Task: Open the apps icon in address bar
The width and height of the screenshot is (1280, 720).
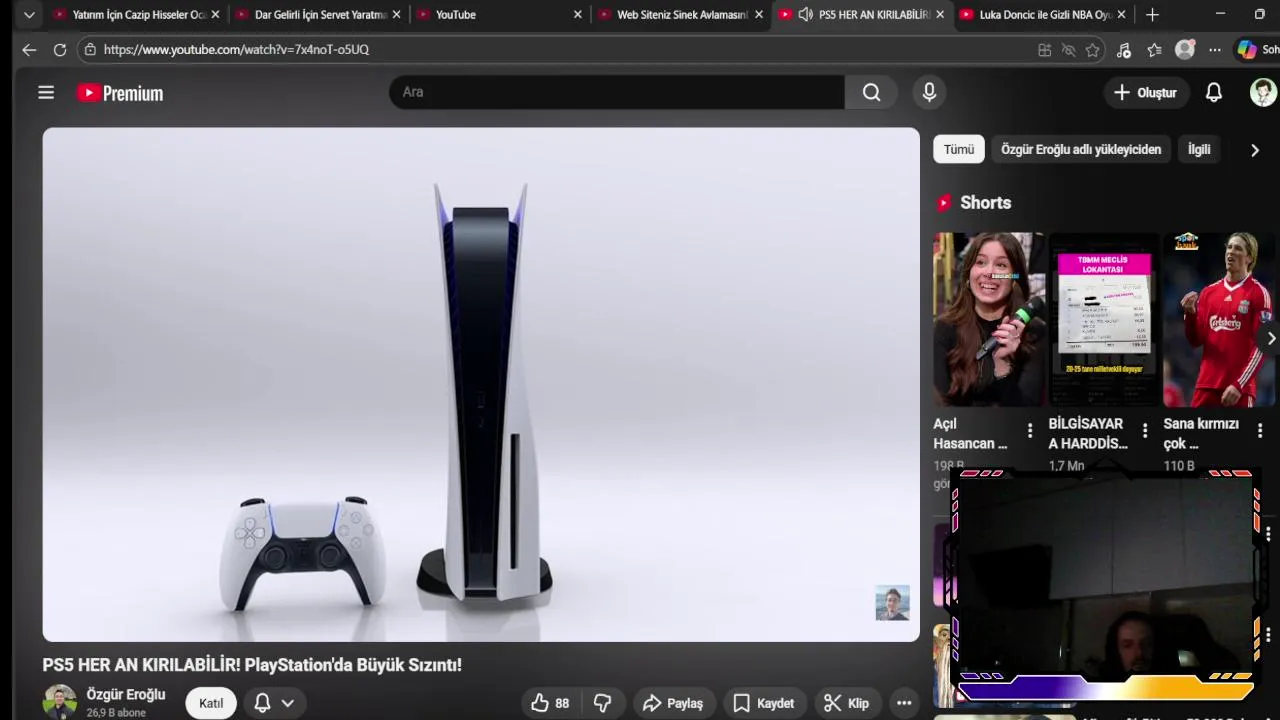Action: click(1044, 50)
